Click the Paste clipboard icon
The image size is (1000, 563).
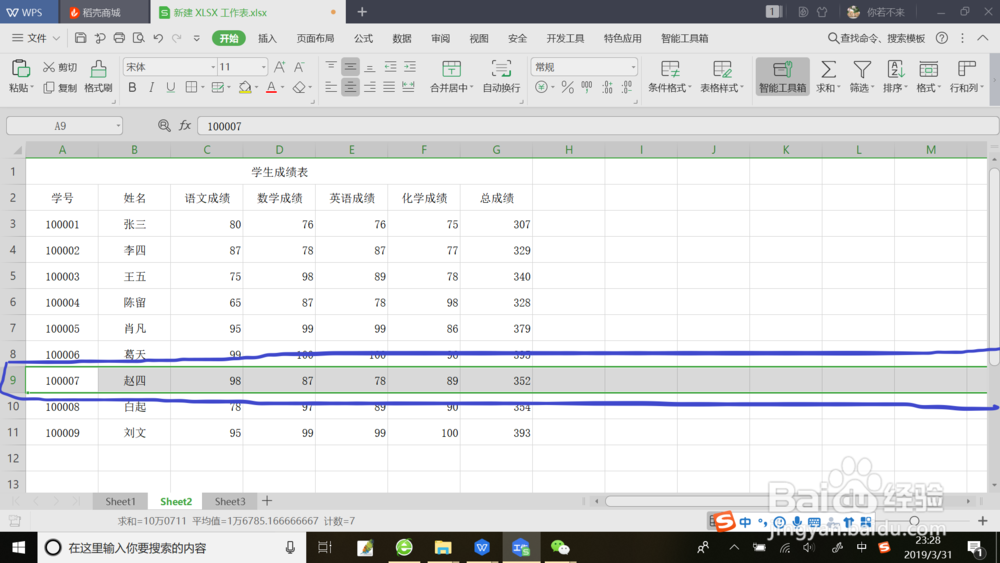pos(20,68)
